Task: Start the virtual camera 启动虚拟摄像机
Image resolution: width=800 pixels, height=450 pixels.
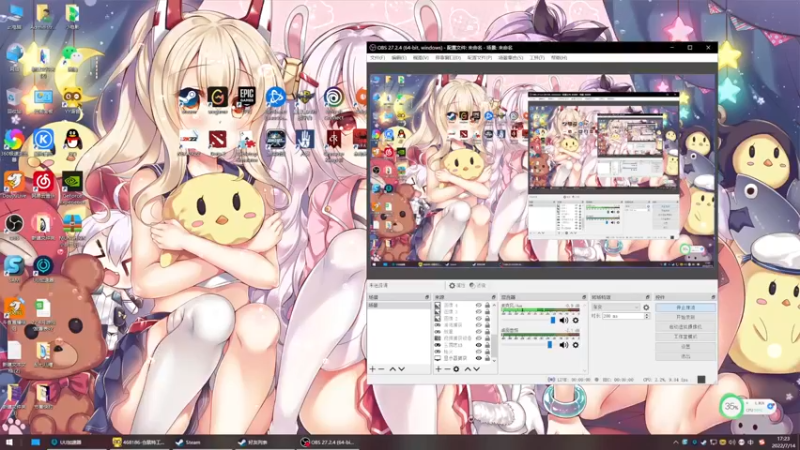Action: pos(686,327)
